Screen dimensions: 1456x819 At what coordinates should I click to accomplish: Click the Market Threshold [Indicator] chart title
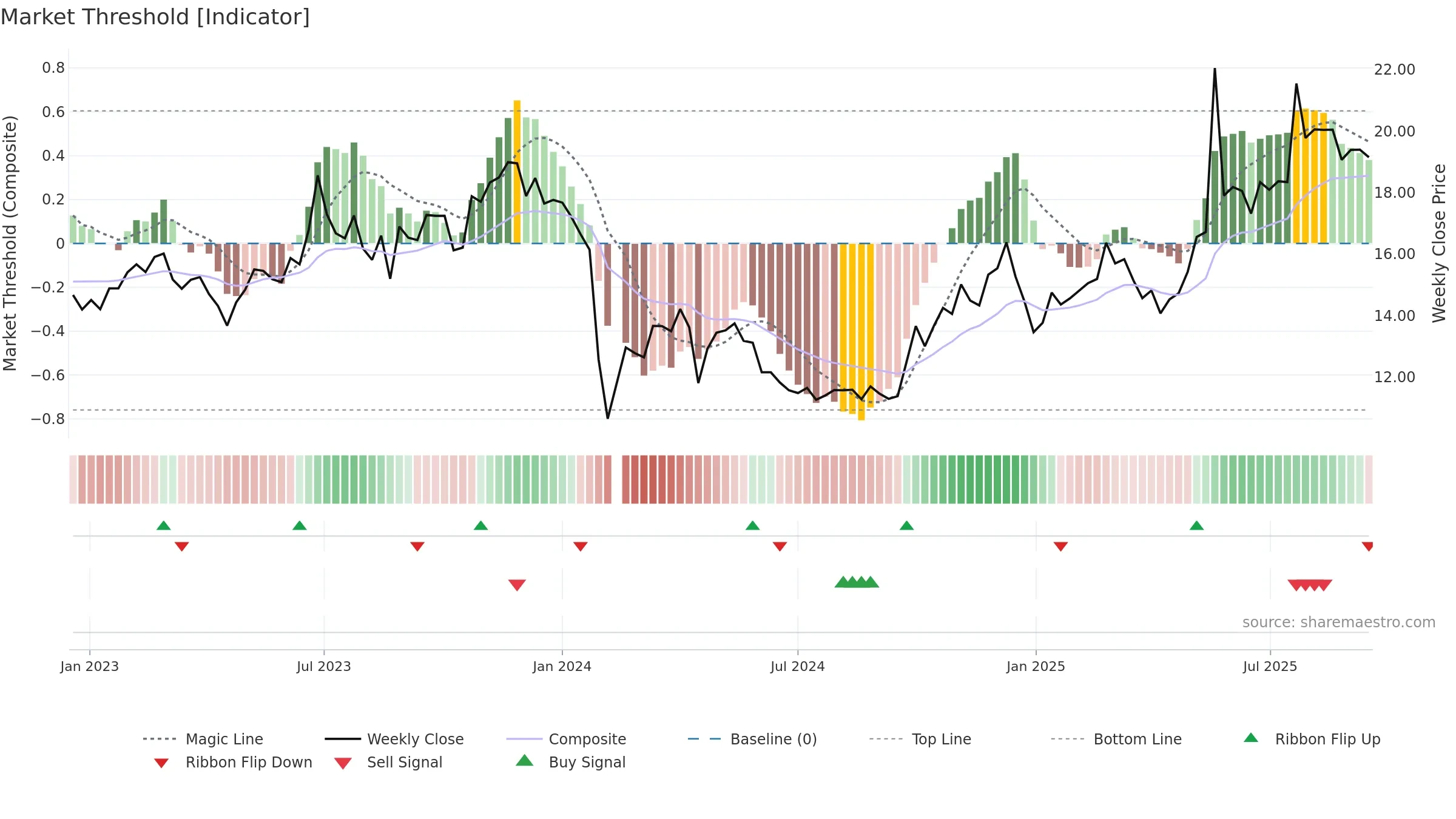(x=155, y=17)
